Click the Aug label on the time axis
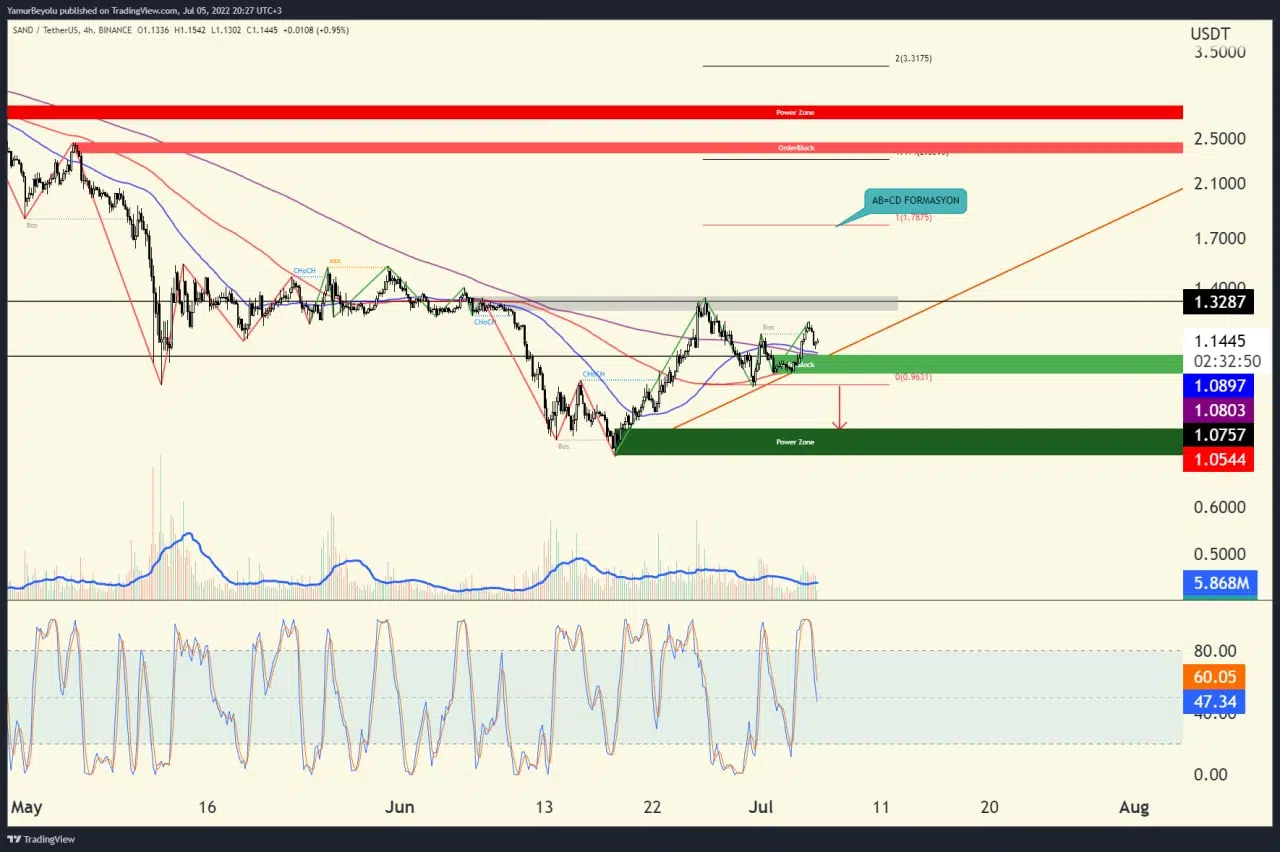The height and width of the screenshot is (852, 1280). pyautogui.click(x=1134, y=807)
